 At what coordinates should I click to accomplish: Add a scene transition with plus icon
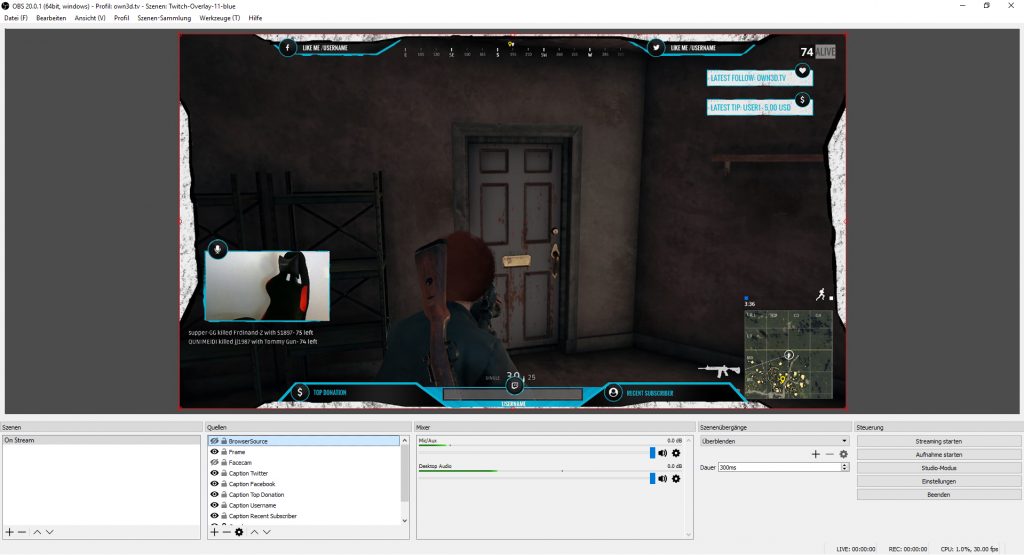click(815, 454)
